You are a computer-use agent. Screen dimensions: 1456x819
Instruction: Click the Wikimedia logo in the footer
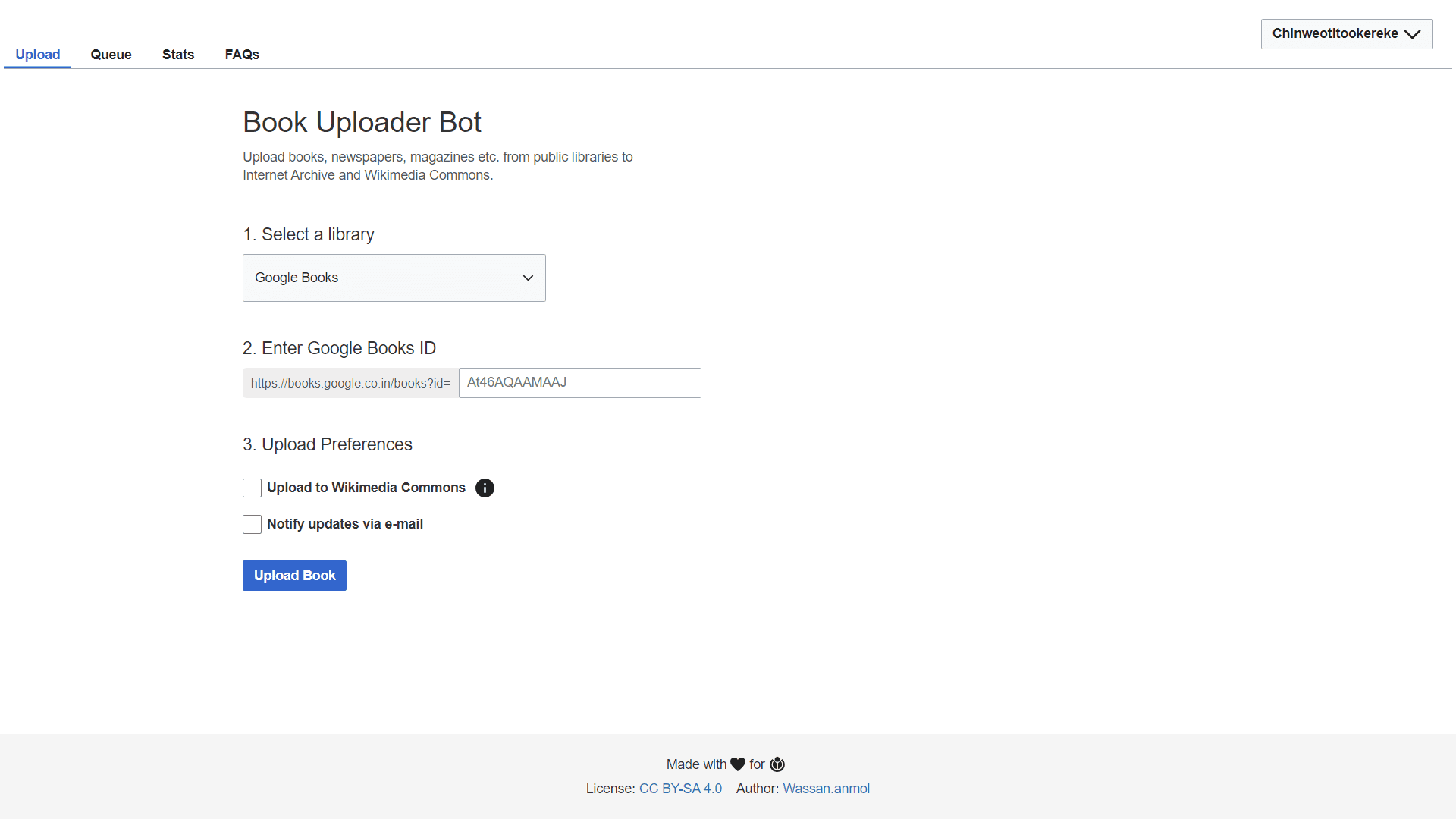[x=777, y=764]
